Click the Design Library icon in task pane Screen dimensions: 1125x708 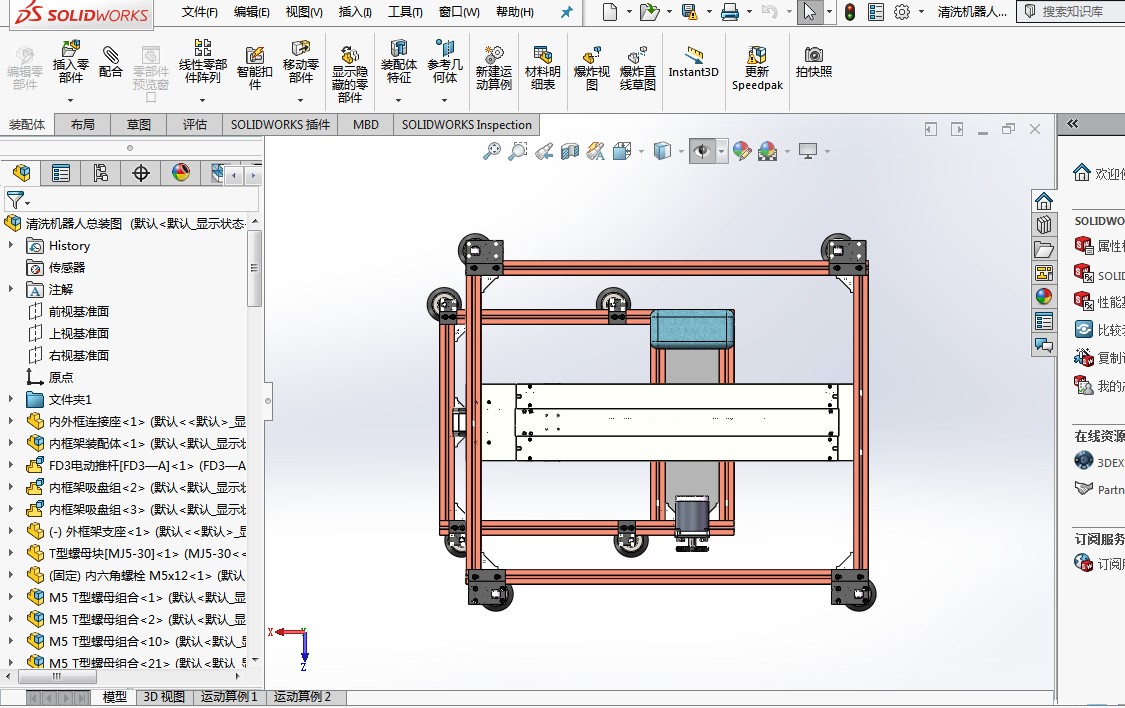point(1044,225)
